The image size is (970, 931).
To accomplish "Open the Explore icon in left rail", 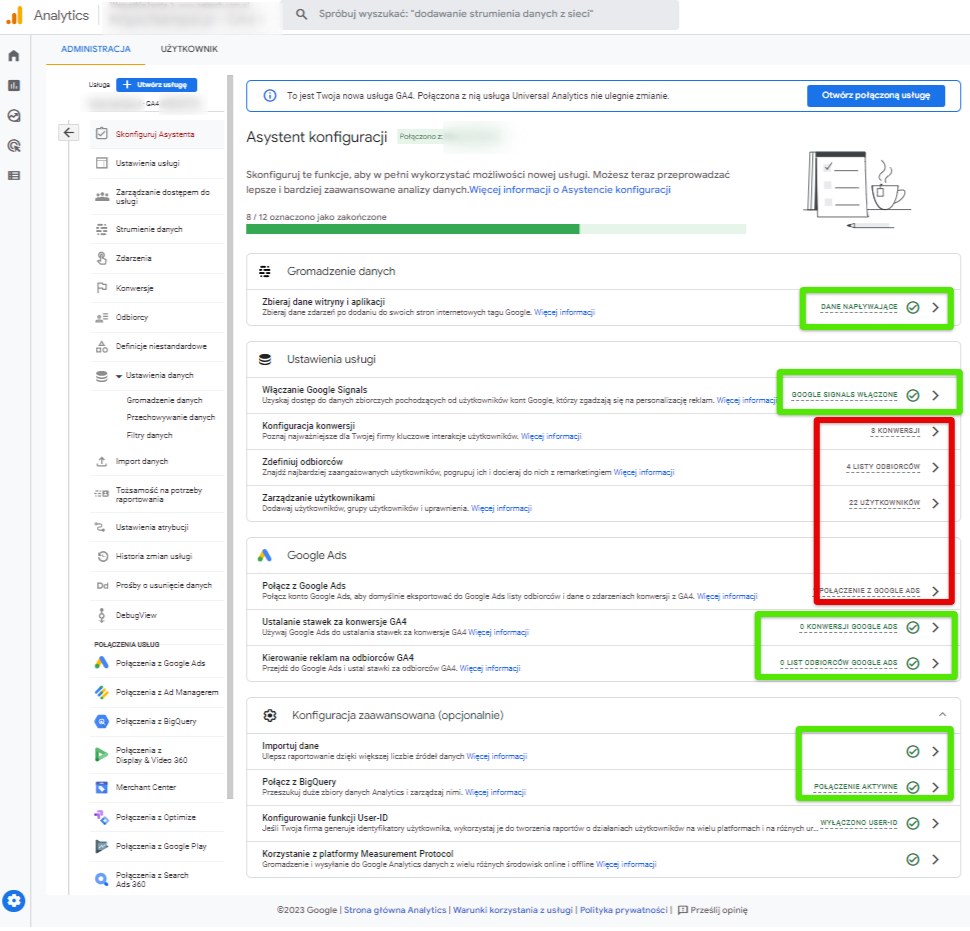I will tap(14, 116).
